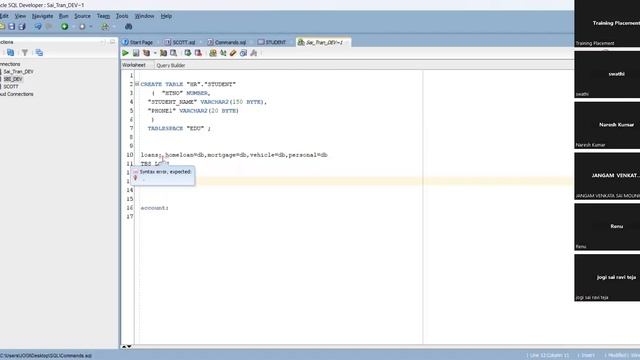Open the SQL History icon
The image size is (640, 360).
pos(243,53)
